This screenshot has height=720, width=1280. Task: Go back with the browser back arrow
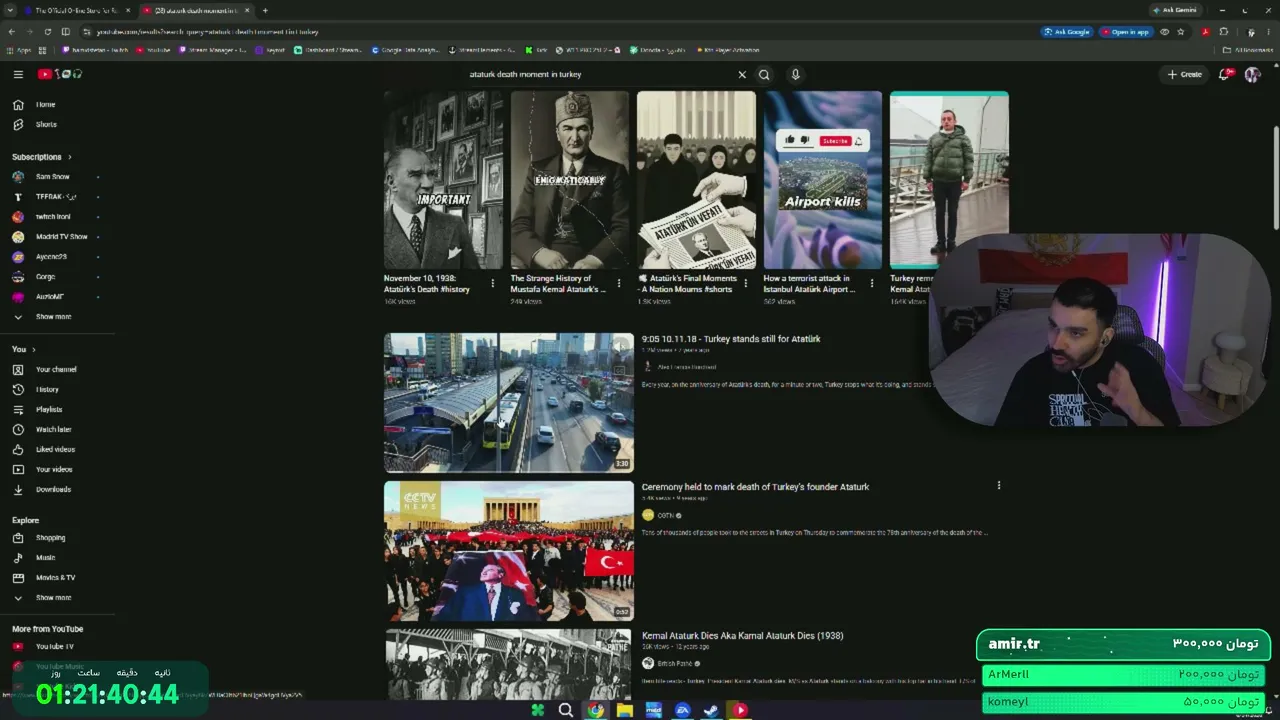coord(12,31)
